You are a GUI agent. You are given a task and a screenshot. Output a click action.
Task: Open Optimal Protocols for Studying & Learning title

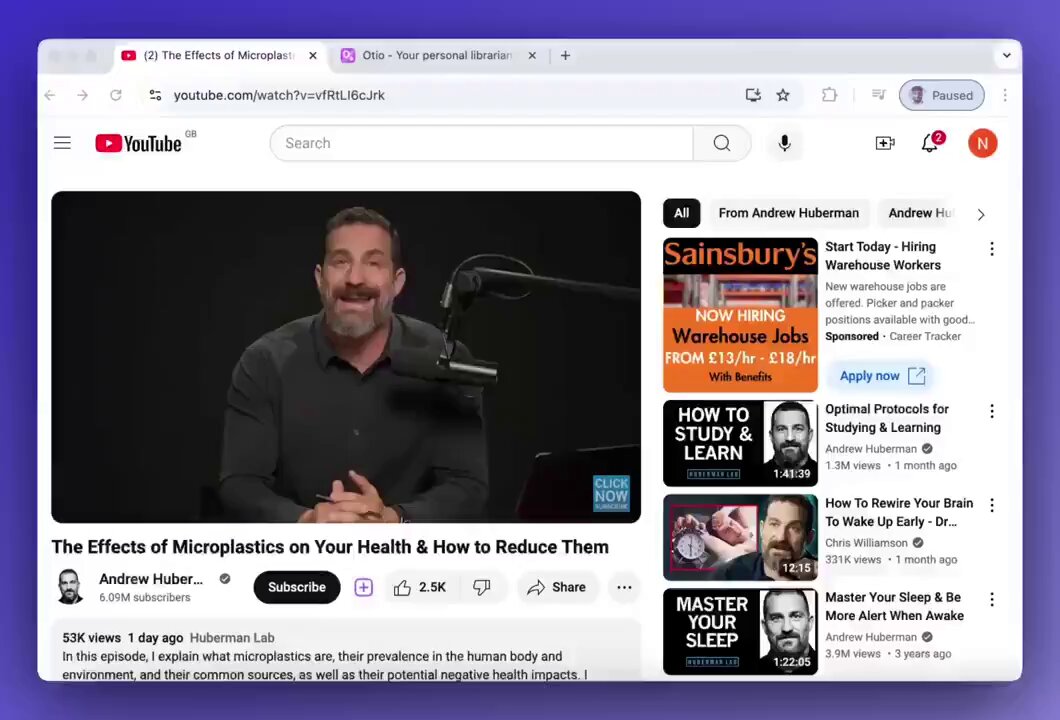886,418
